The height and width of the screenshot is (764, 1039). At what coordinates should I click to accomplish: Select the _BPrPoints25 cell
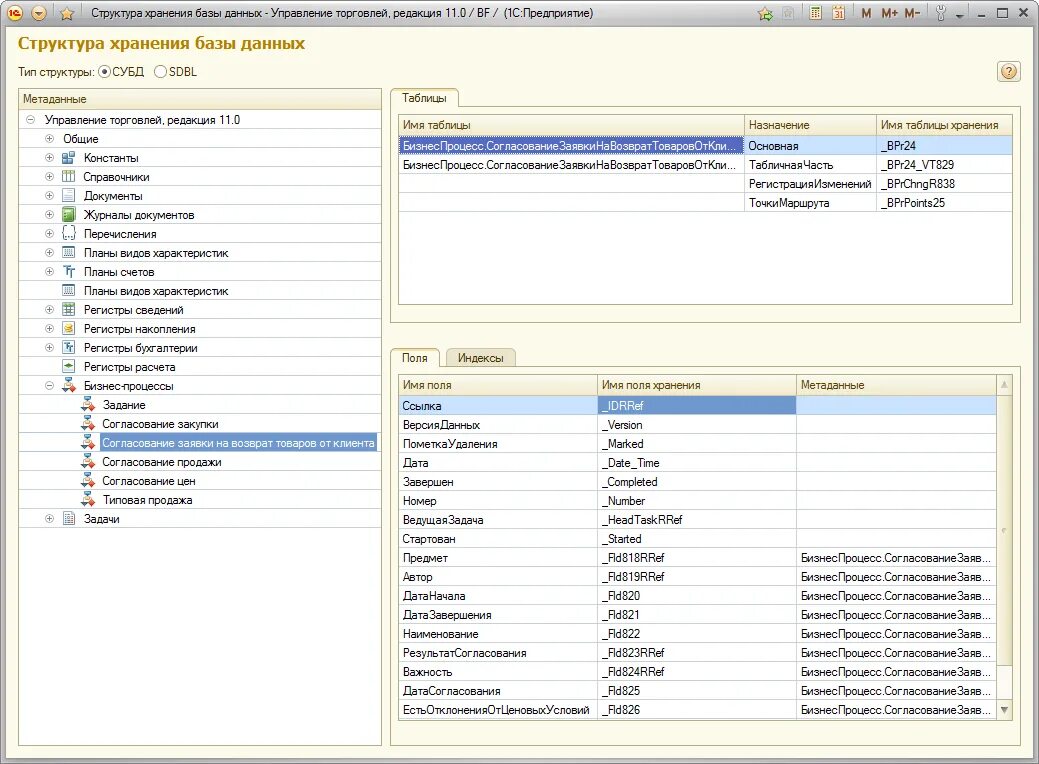[x=944, y=203]
